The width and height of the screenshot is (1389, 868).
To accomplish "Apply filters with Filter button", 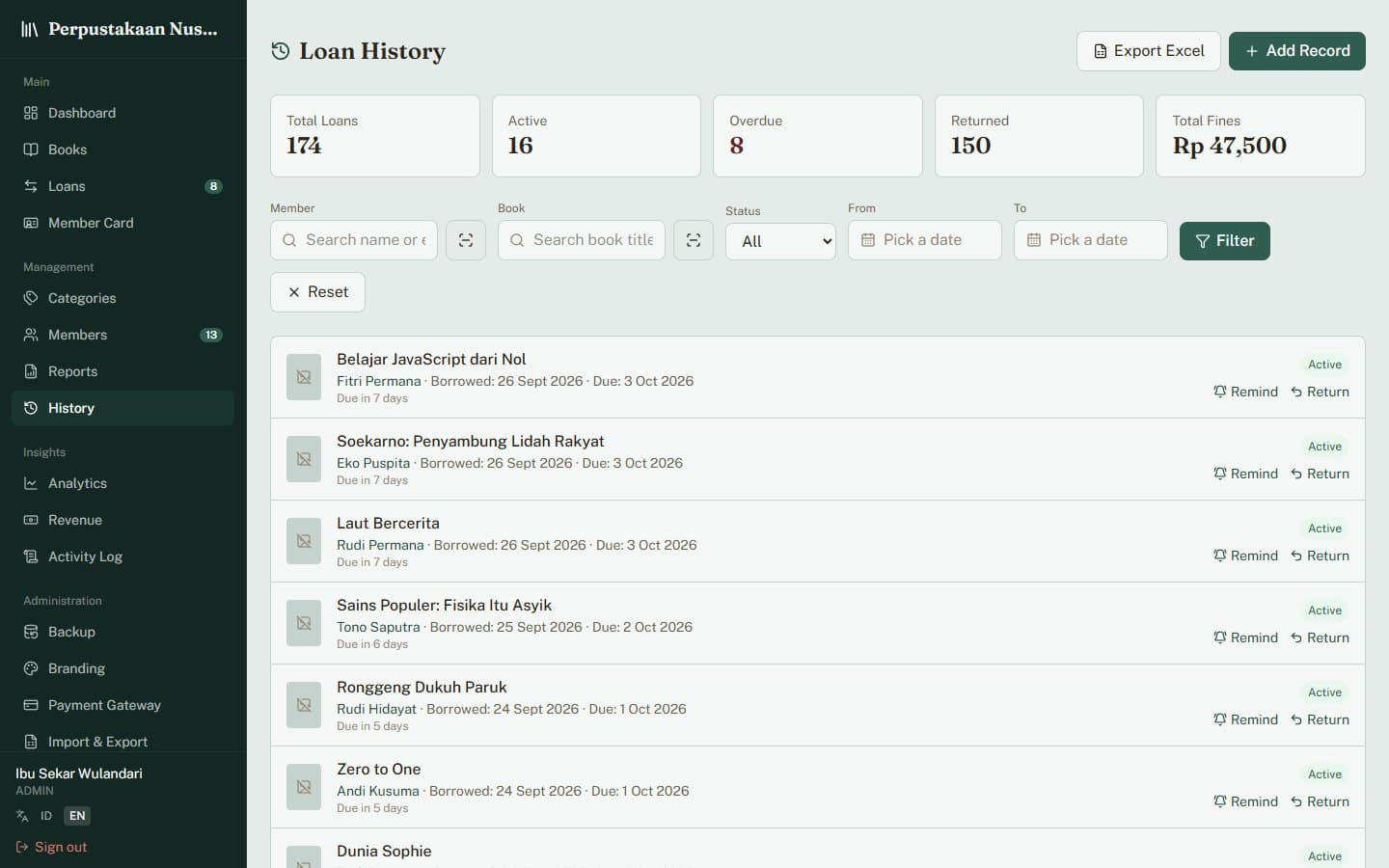I will (x=1225, y=241).
